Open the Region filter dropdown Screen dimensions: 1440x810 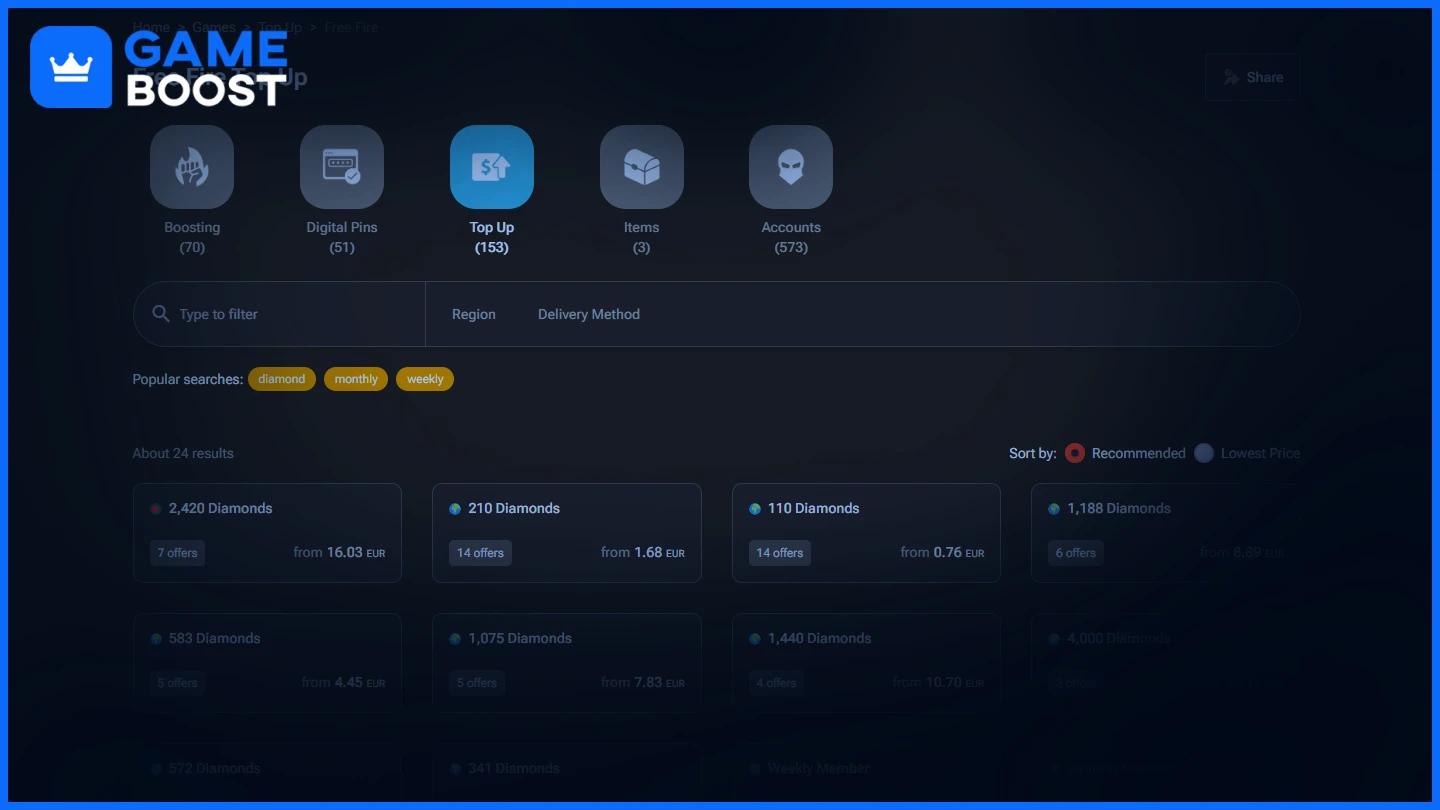[x=474, y=314]
